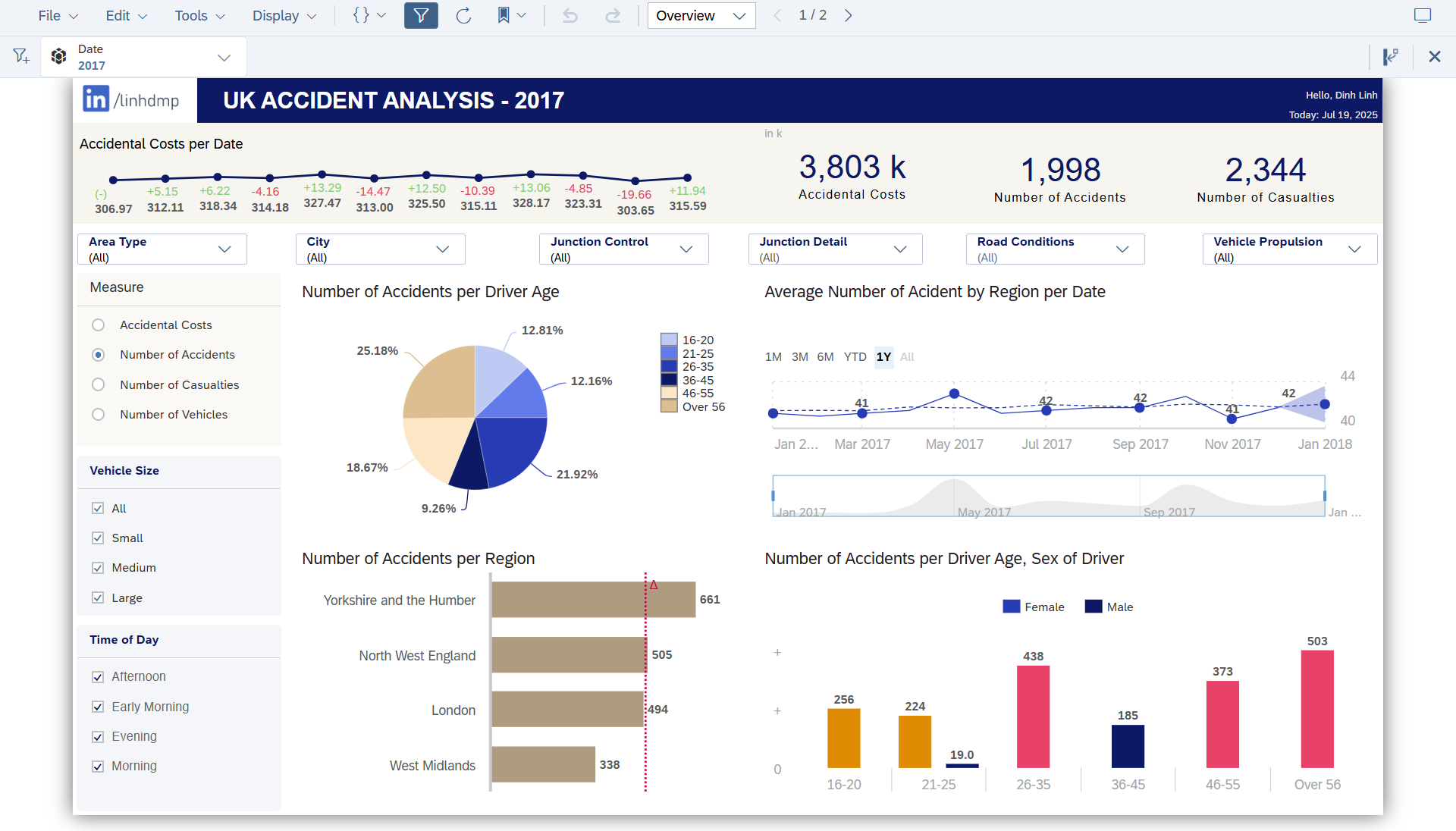Select the 6M time range button
Viewport: 1456px width, 831px height.
(x=826, y=356)
